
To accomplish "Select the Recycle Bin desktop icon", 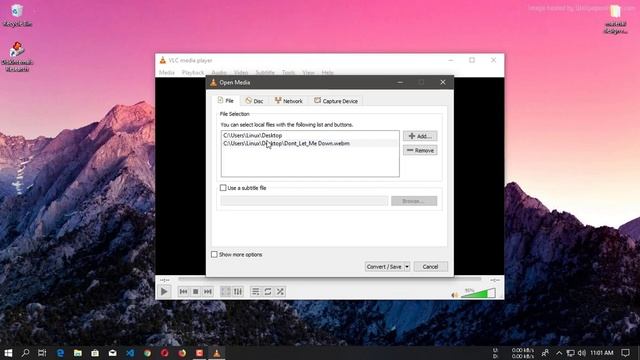I will (x=17, y=15).
